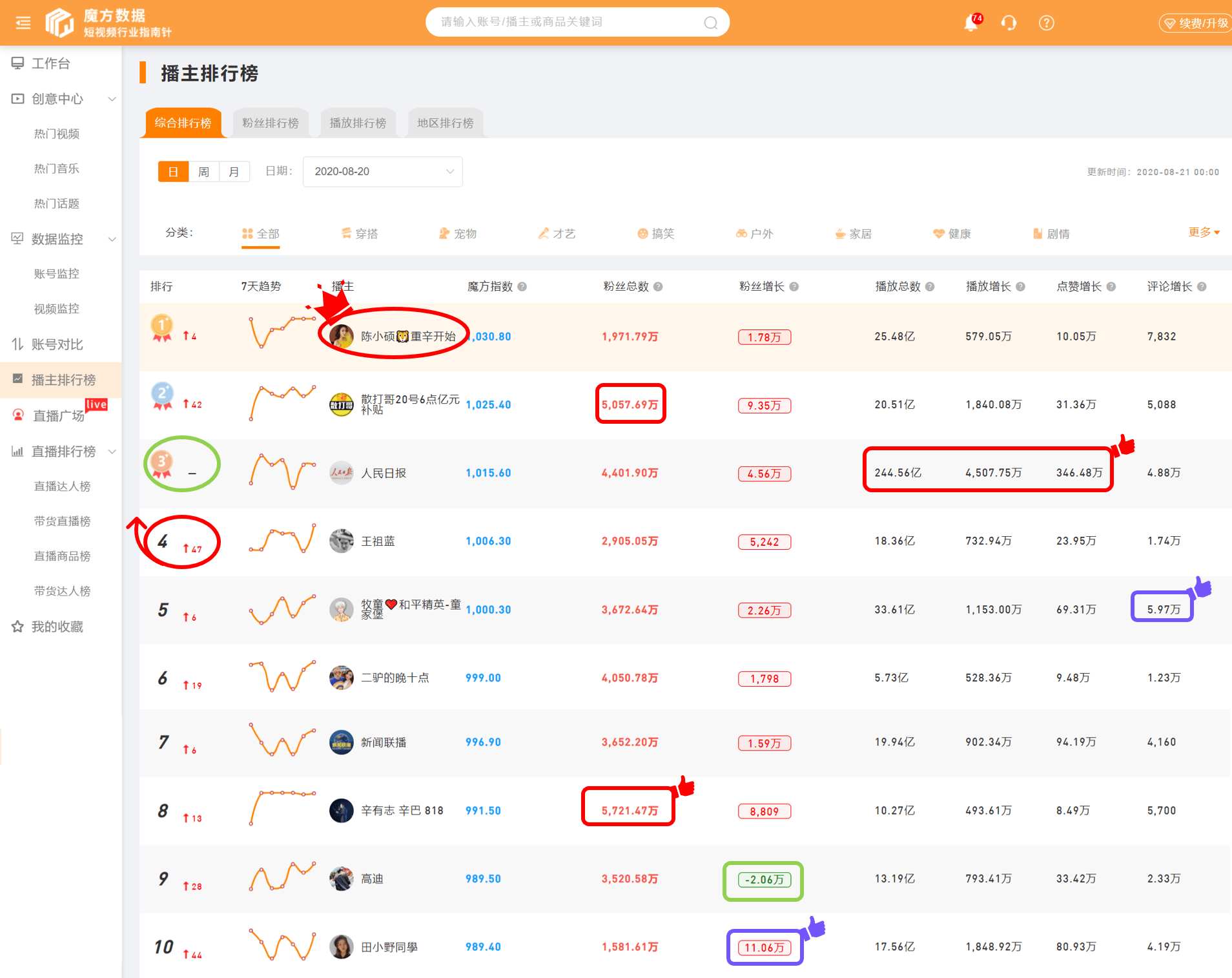1232x978 pixels.
Task: Click help icon next to 评论增长
Action: tap(1202, 287)
